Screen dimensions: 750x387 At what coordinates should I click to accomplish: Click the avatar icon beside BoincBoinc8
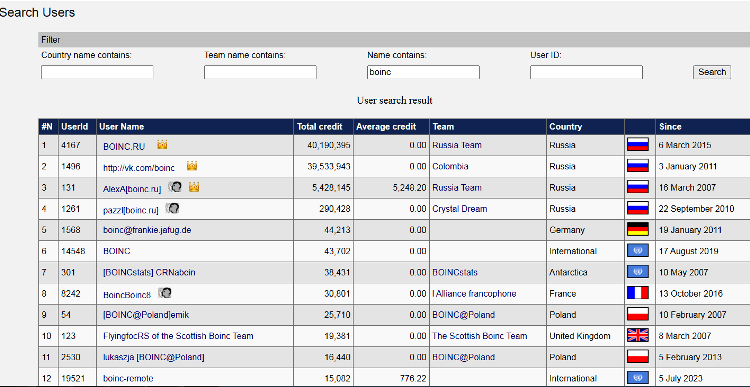point(165,292)
